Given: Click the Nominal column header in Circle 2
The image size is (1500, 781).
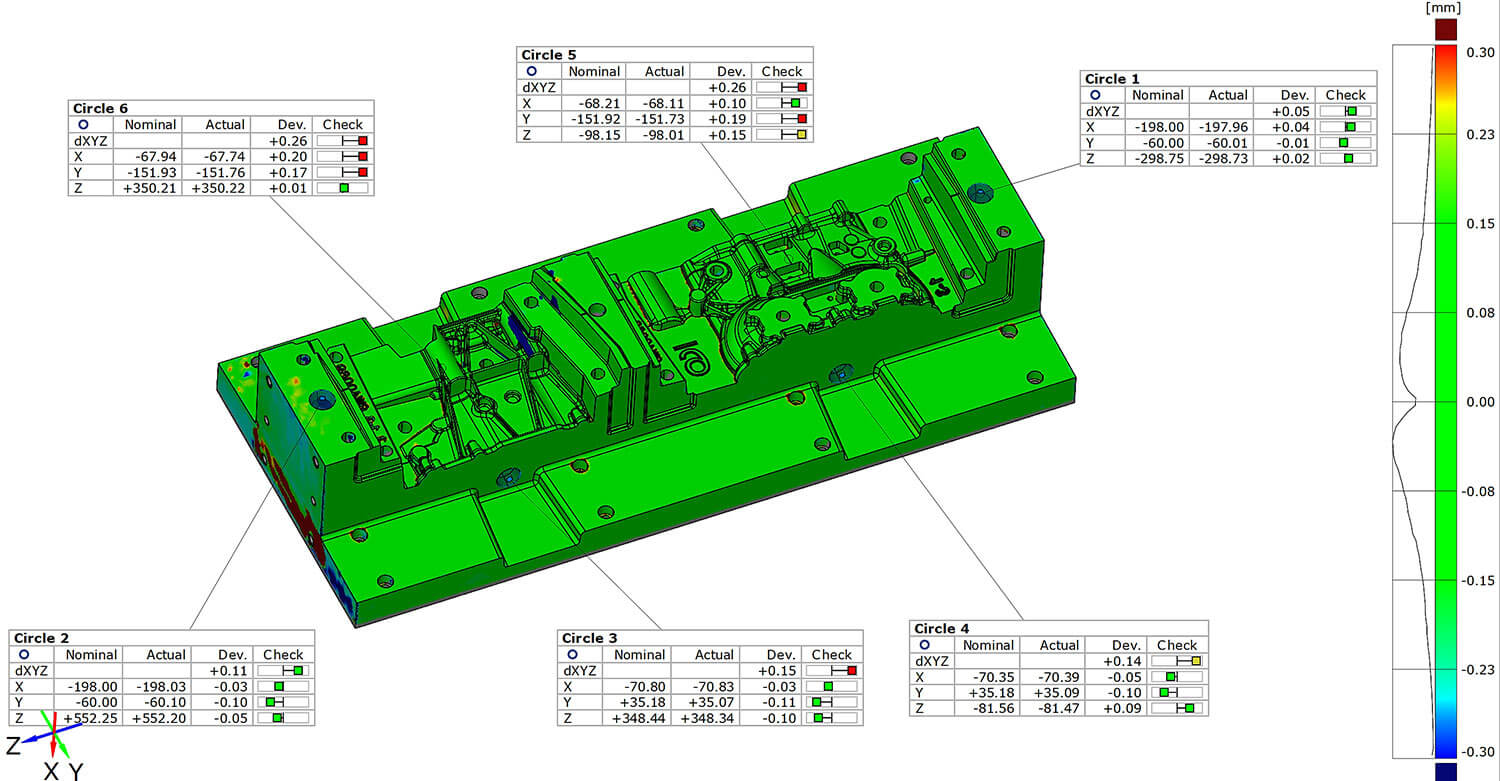Looking at the screenshot, I should pos(90,655).
